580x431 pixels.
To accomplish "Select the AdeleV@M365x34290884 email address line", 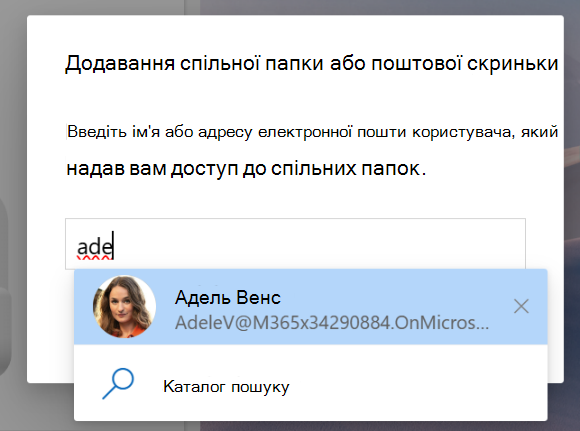I will (332, 323).
